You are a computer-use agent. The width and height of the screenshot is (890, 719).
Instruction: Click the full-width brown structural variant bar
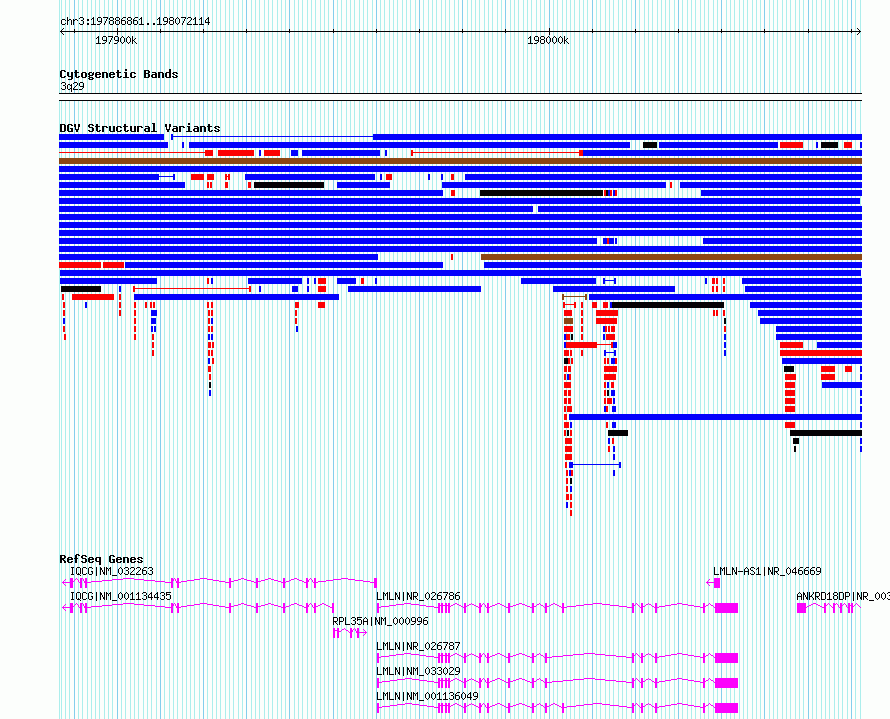[460, 161]
